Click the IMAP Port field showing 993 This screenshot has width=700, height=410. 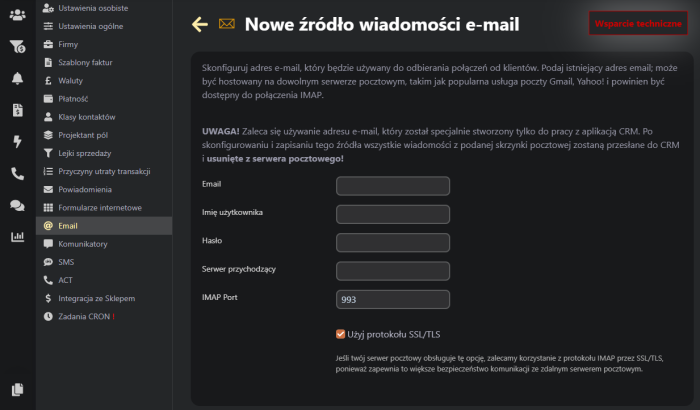[x=393, y=299]
